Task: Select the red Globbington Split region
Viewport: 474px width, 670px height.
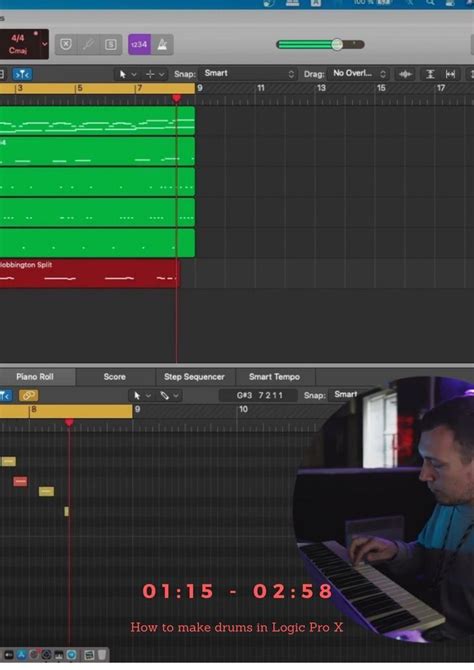Action: 90,273
